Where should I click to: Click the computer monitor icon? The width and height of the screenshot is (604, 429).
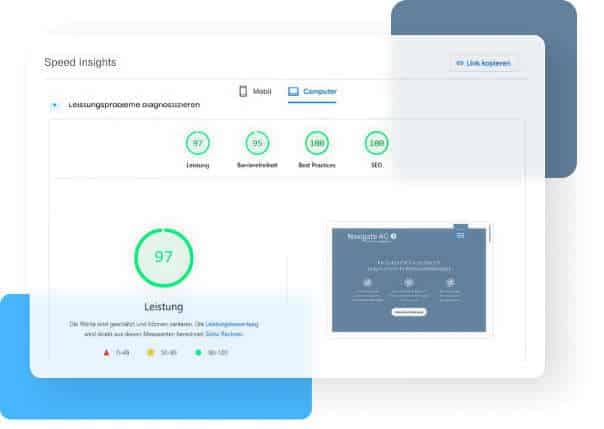(294, 91)
